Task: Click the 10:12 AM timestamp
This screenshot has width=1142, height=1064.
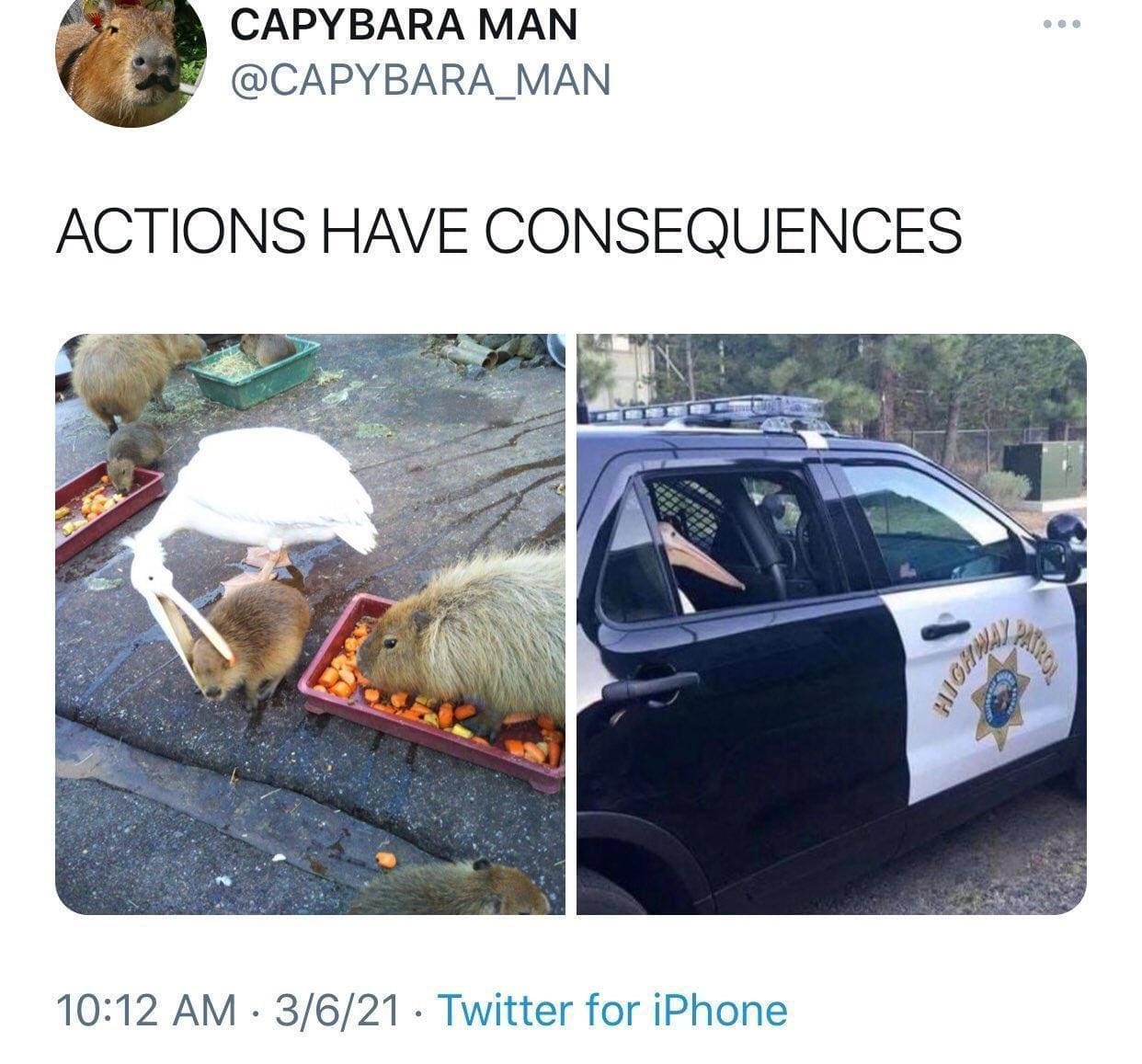Action: [146, 1010]
